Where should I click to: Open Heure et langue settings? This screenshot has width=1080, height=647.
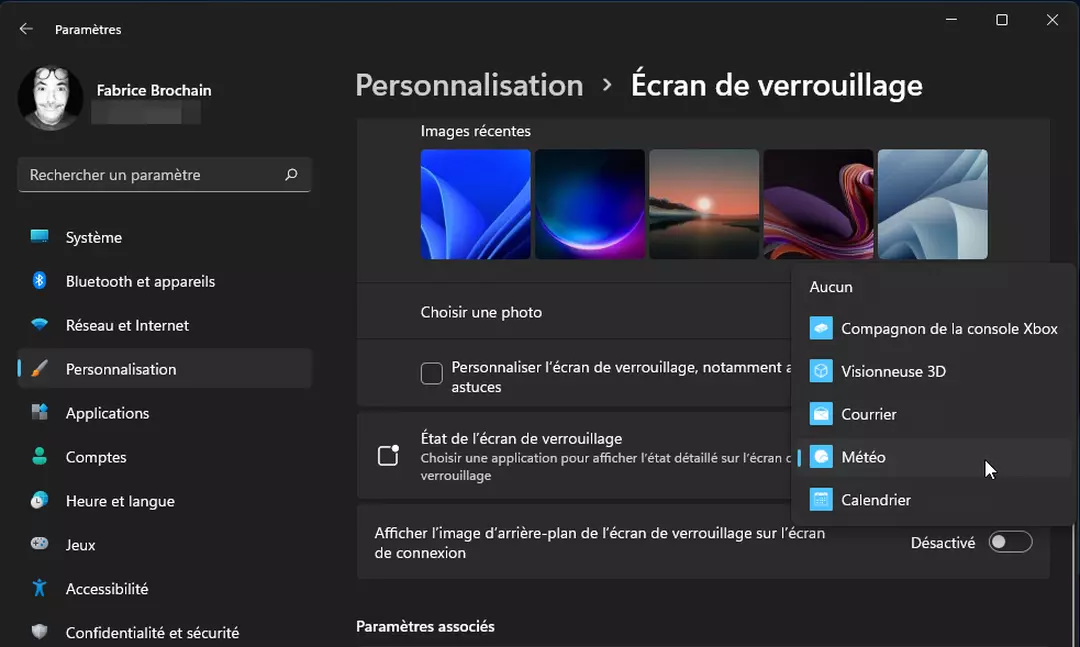[120, 501]
